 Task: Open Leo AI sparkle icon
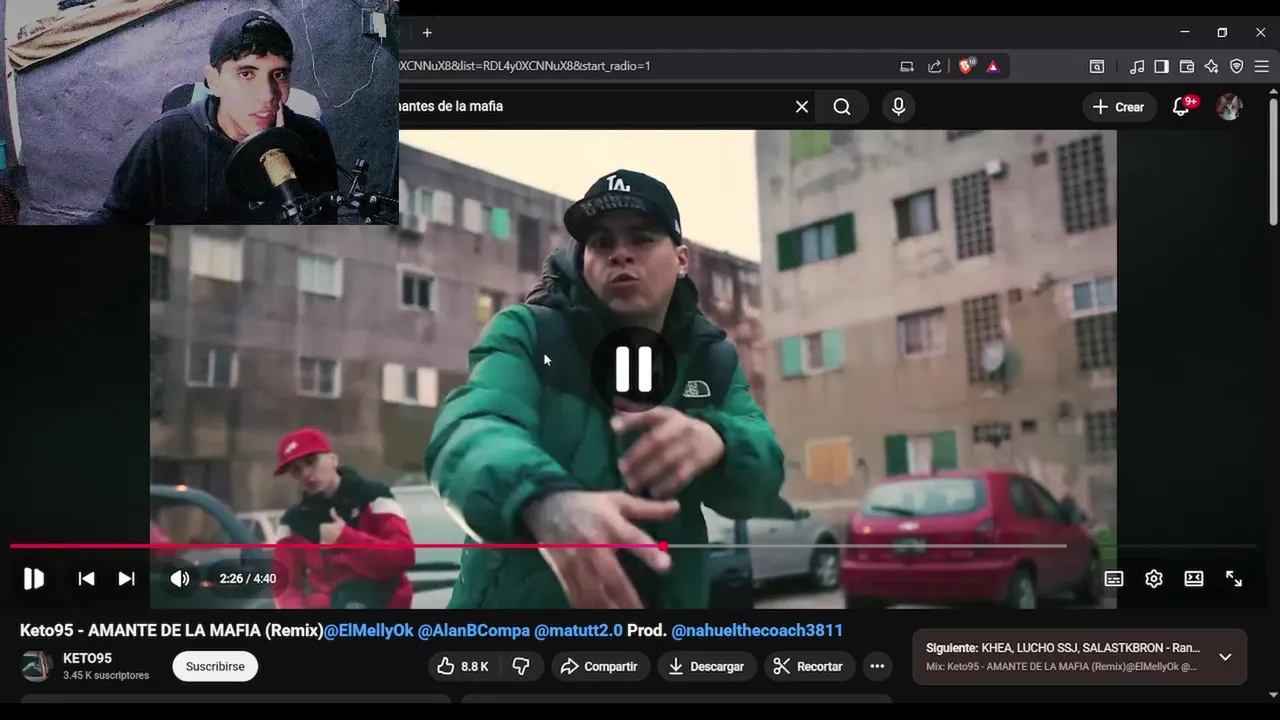(x=1211, y=67)
